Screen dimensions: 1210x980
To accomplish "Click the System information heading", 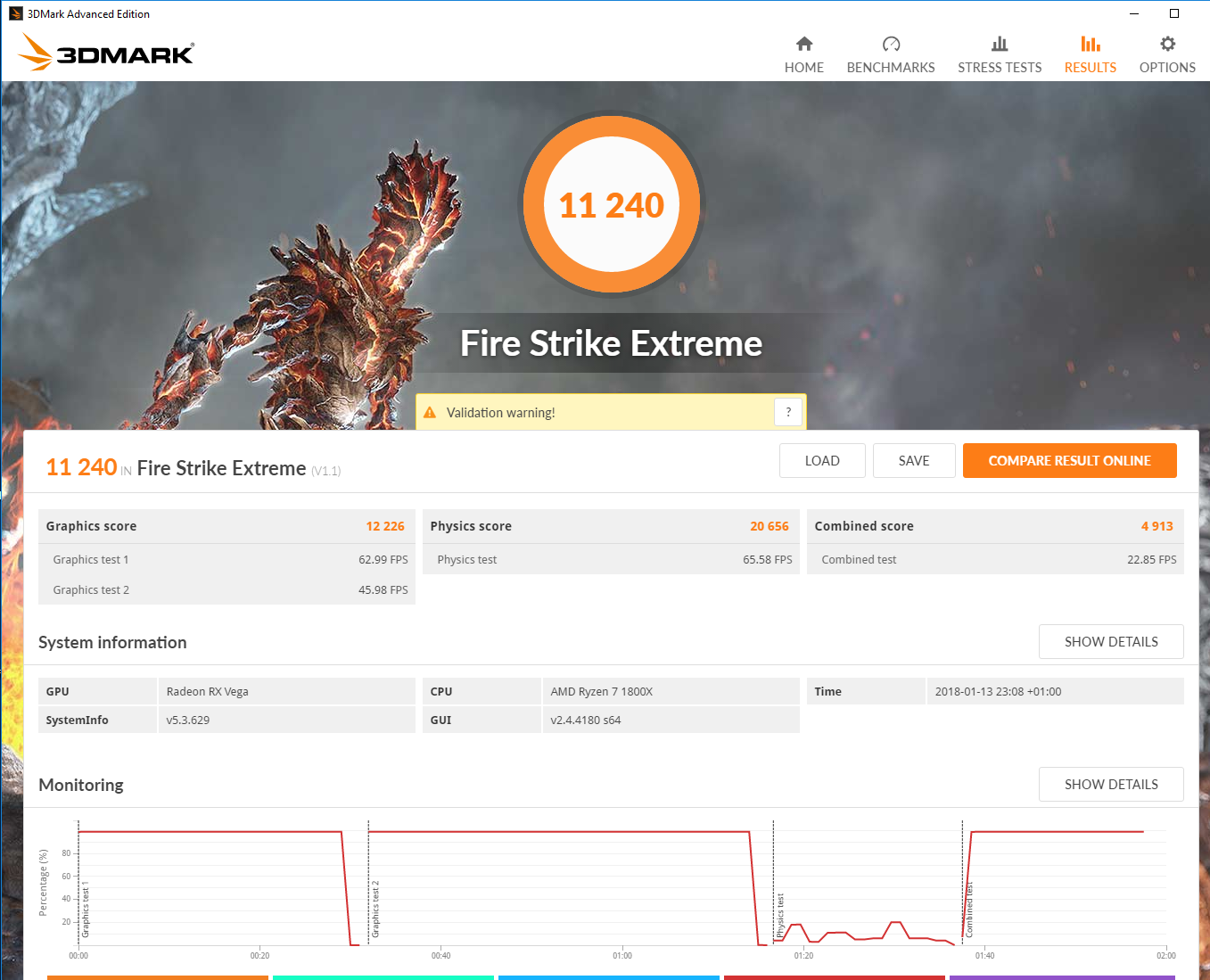I will point(112,643).
